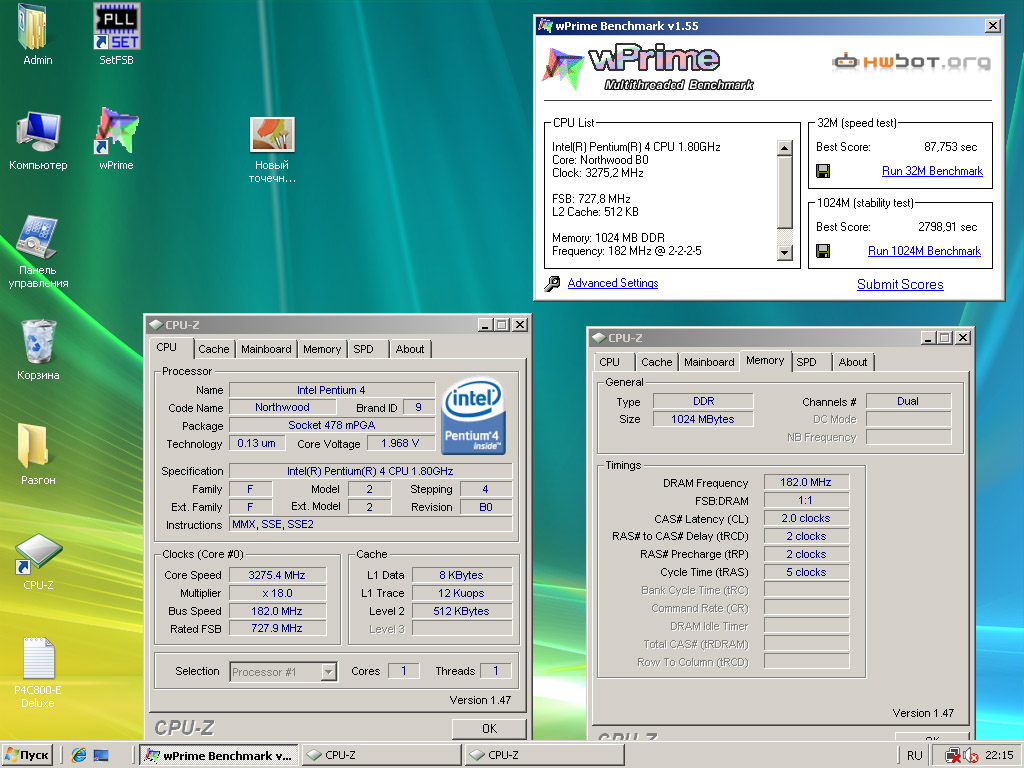
Task: Select second CPU-Z taskbar button
Action: [x=545, y=756]
